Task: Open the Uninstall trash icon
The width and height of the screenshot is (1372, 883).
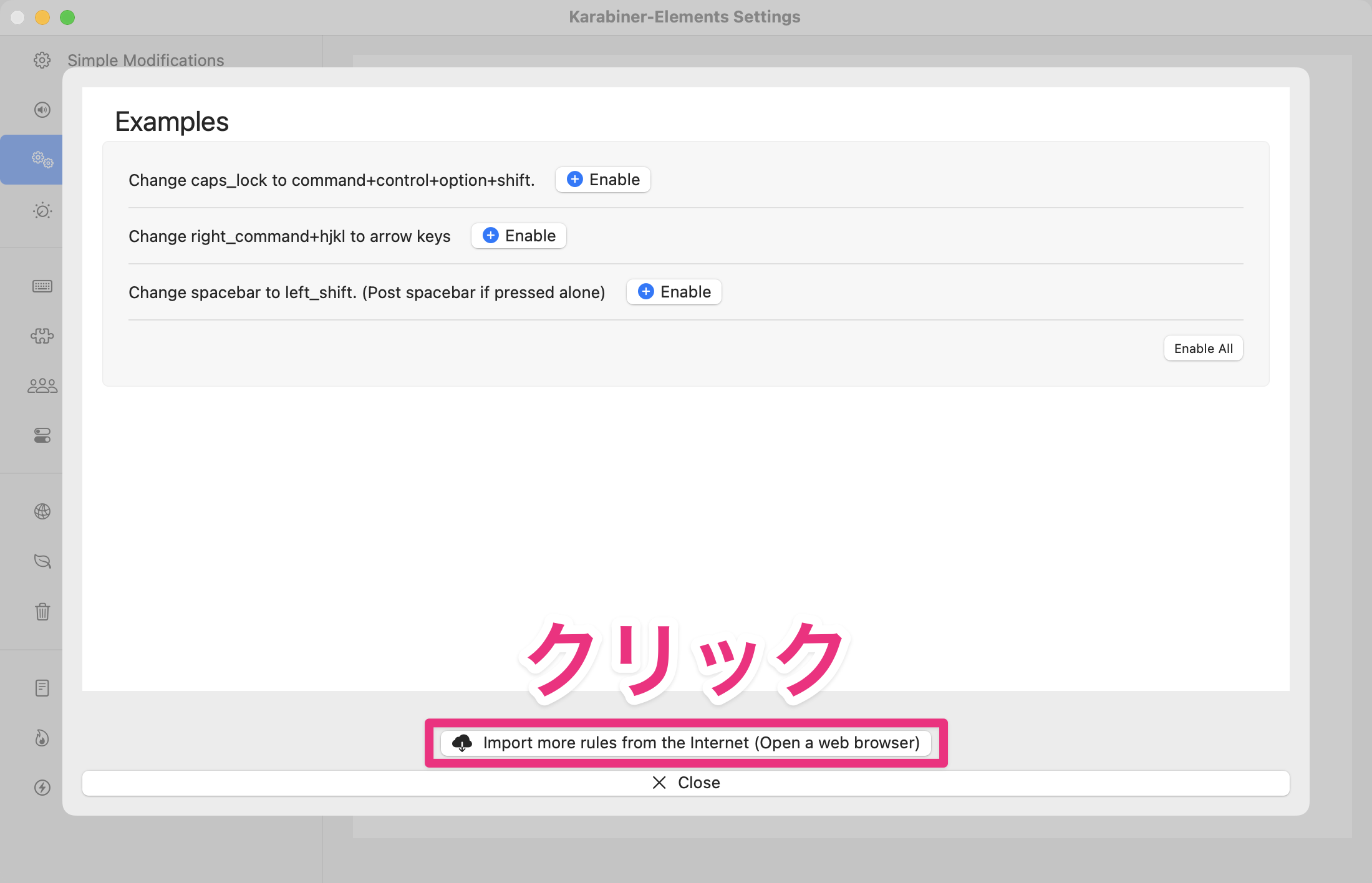Action: (41, 612)
